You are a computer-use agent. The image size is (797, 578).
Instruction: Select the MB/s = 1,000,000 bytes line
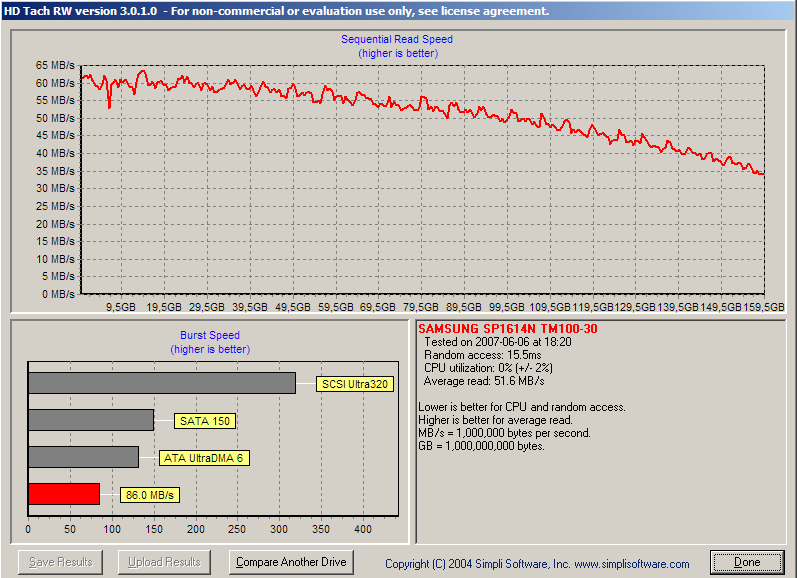(x=504, y=433)
